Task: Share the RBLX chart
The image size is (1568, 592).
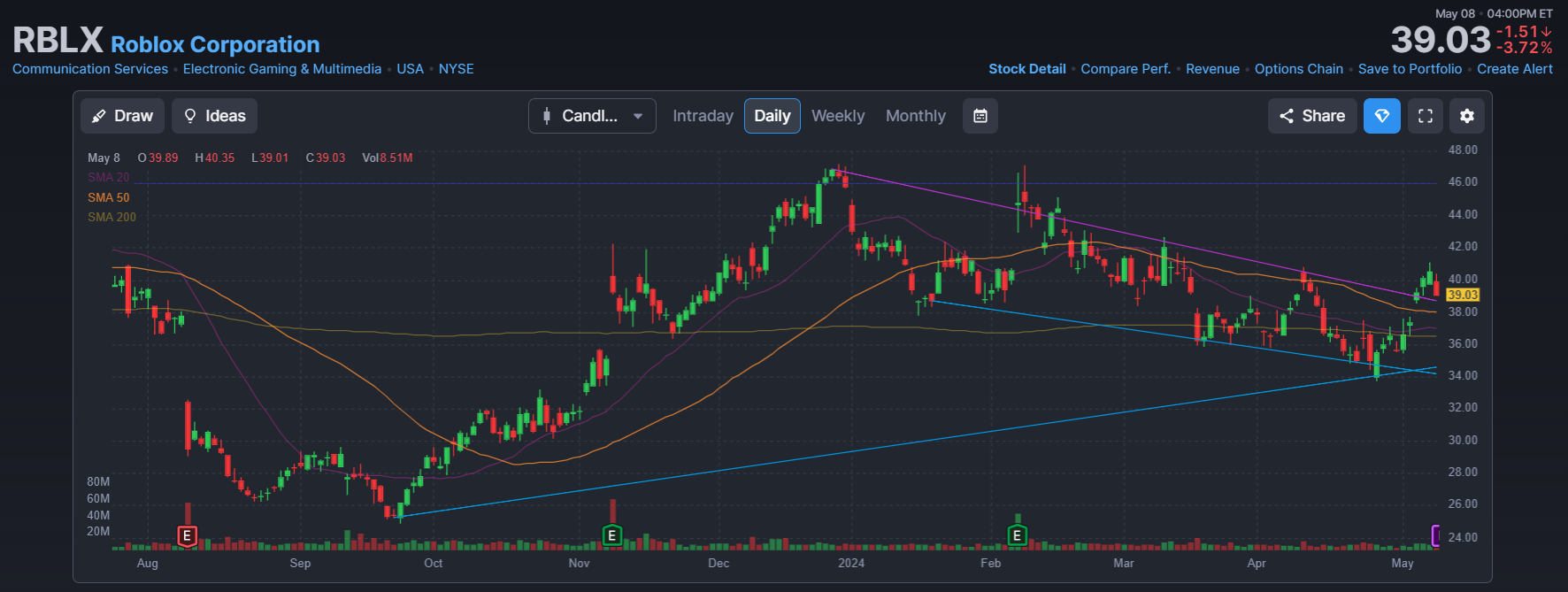Action: 1312,116
